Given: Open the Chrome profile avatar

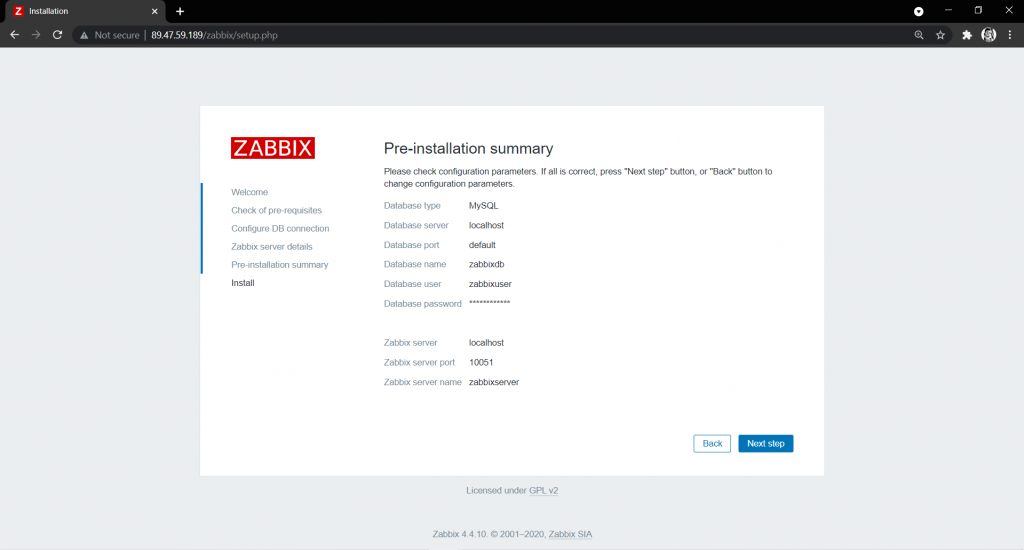Looking at the screenshot, I should 989,35.
